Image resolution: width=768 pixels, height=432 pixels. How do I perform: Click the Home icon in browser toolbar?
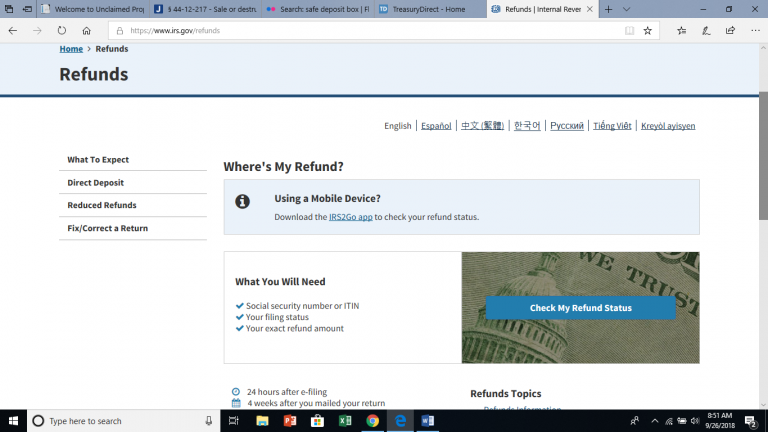[87, 30]
